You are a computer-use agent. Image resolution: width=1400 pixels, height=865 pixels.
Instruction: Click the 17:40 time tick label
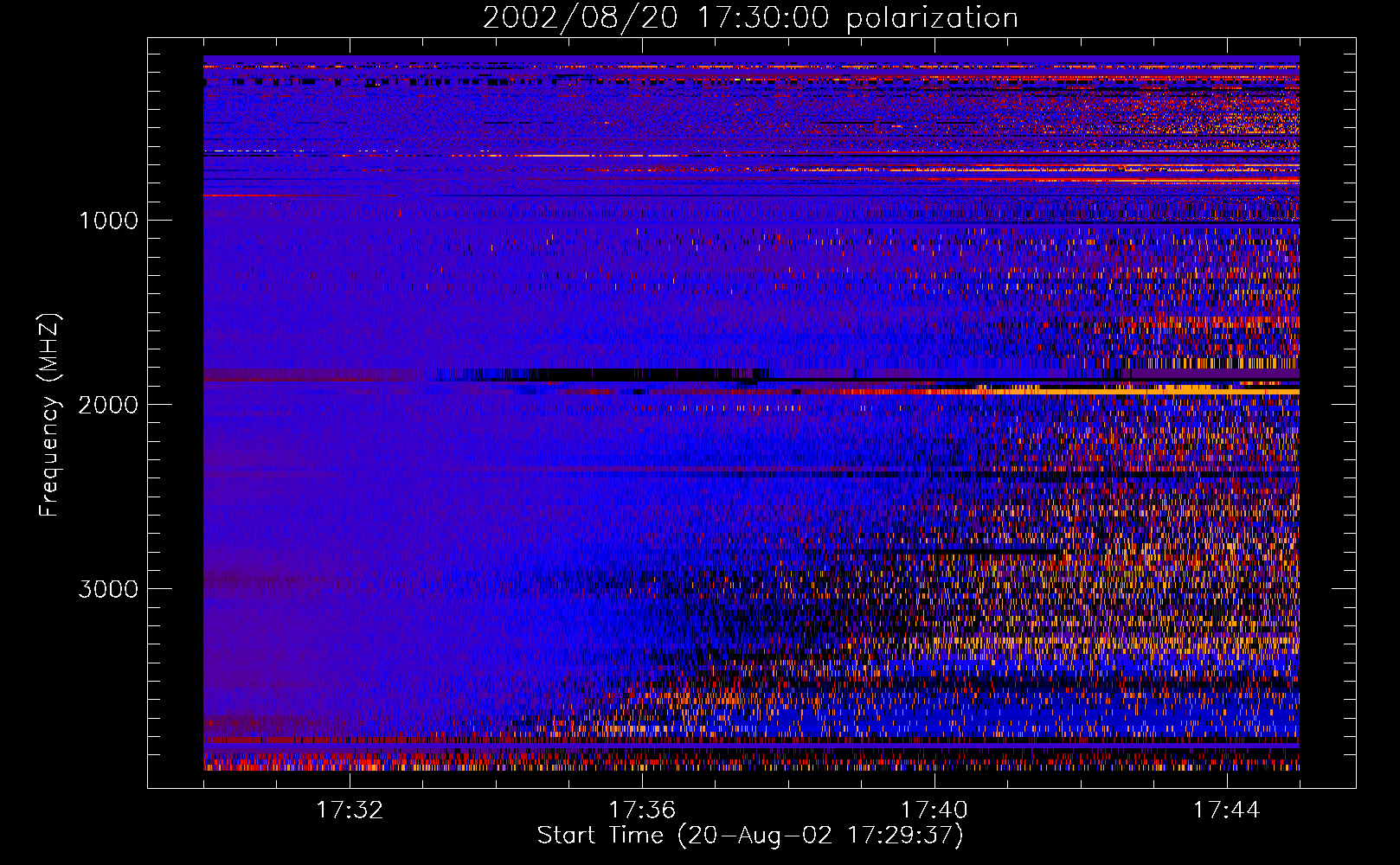pyautogui.click(x=934, y=811)
